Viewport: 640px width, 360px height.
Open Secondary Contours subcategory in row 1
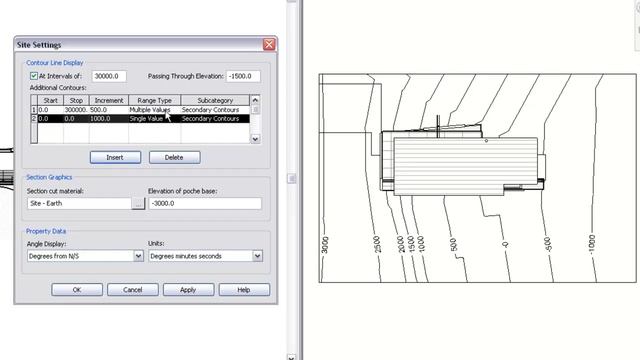point(215,110)
